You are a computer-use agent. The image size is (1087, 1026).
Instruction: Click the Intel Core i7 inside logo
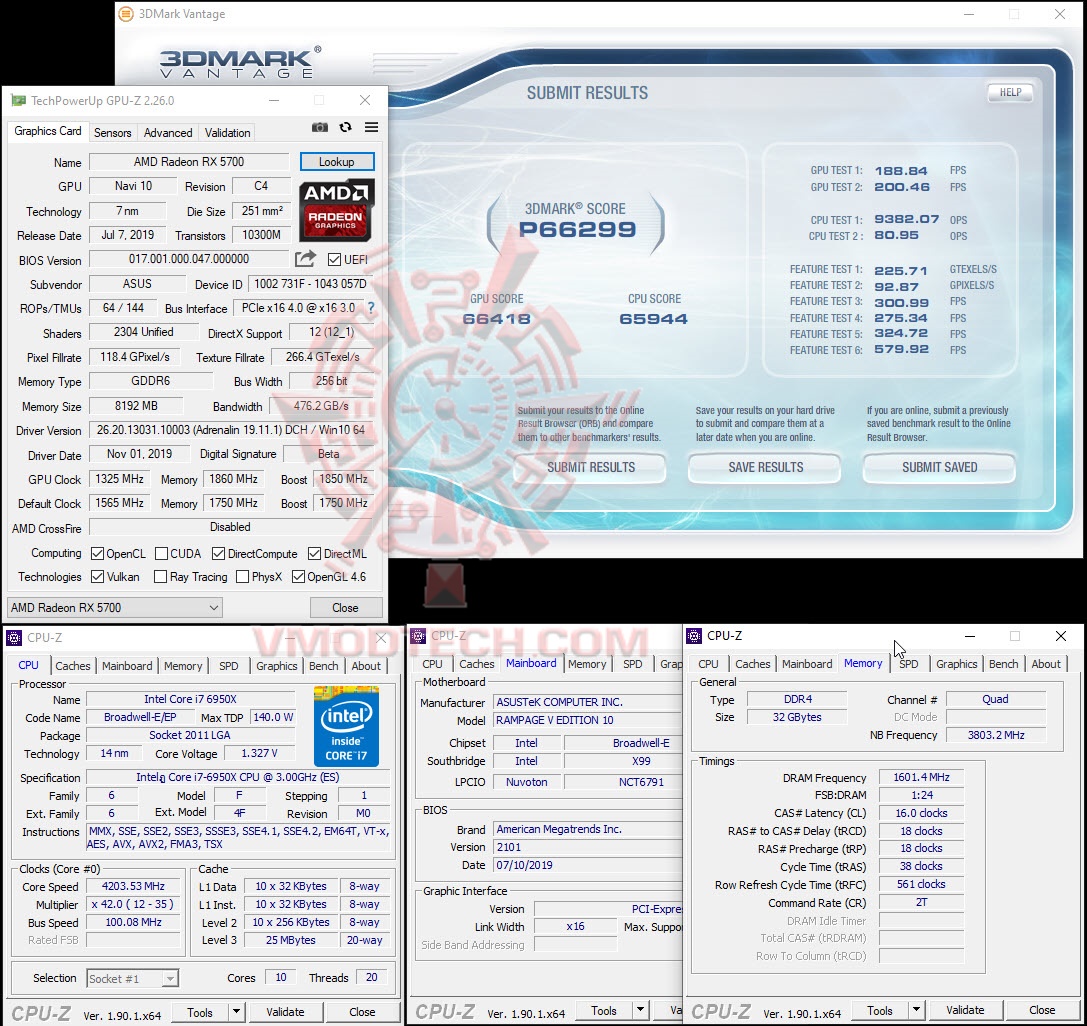pos(346,726)
